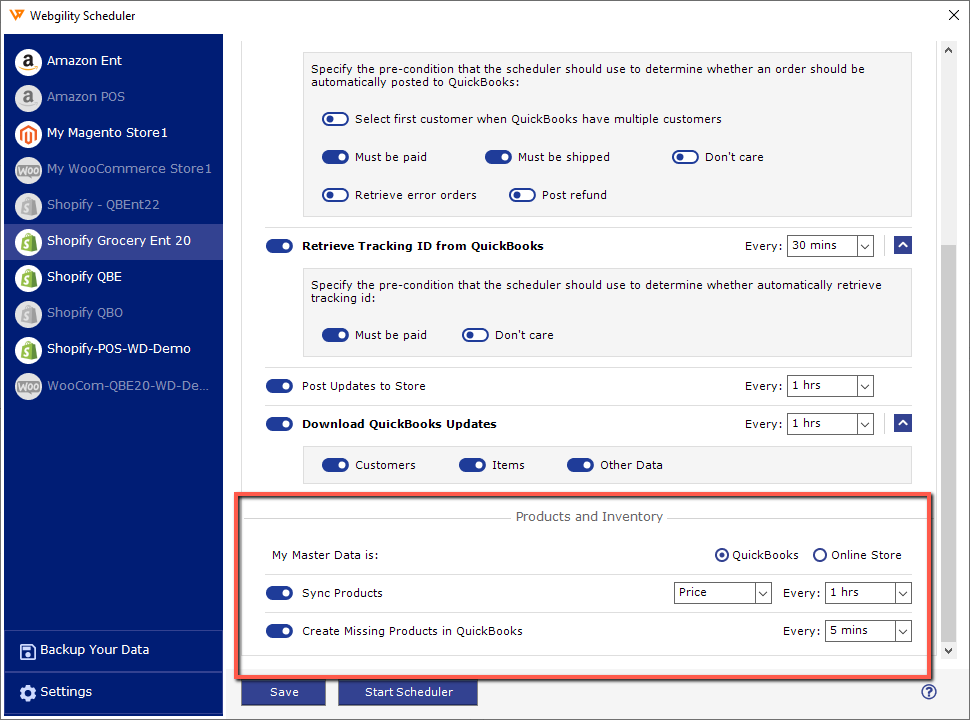Open Sync Products interval dropdown
The height and width of the screenshot is (720, 970).
(x=868, y=593)
